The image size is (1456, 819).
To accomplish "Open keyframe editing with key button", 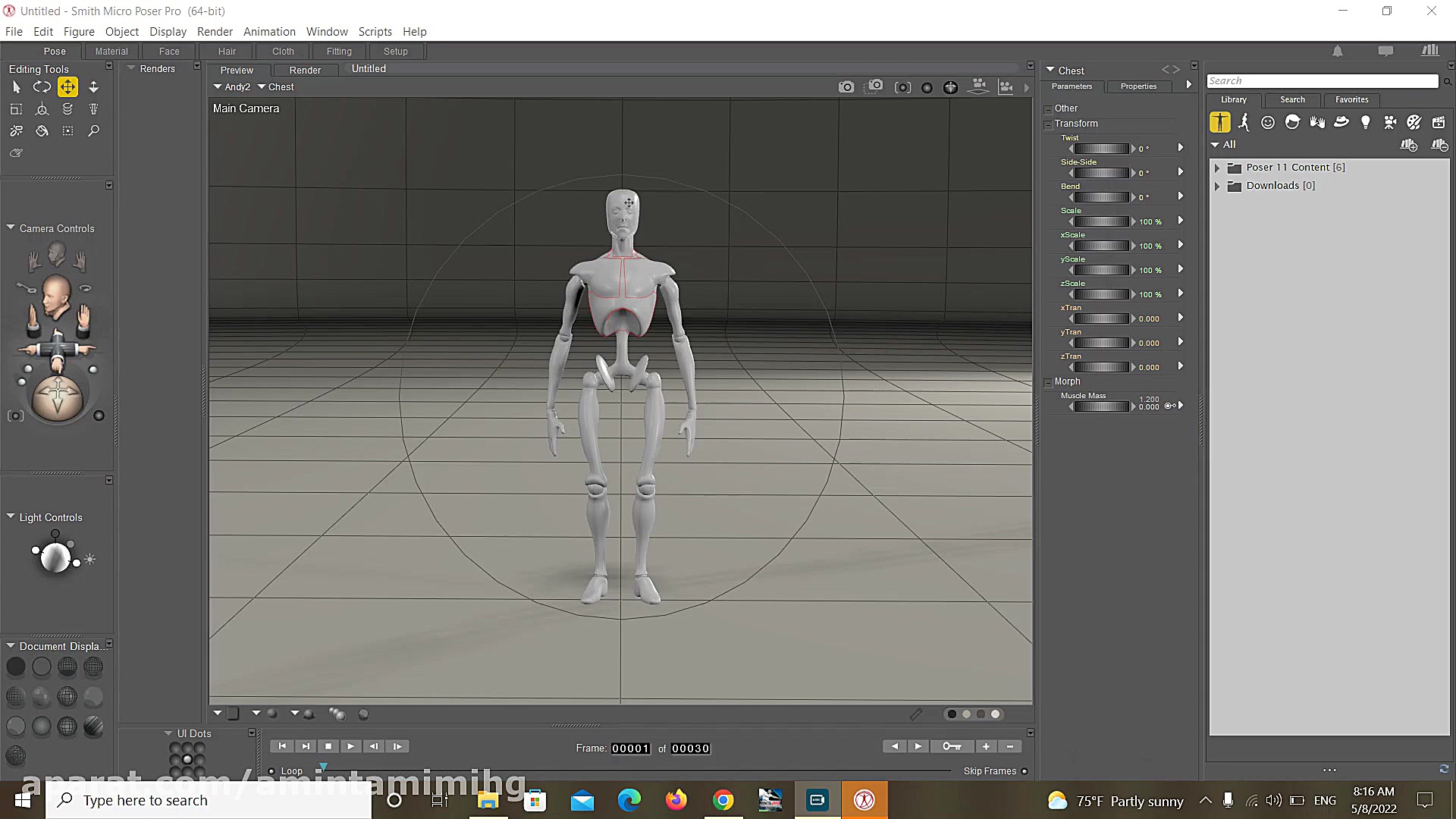I will click(952, 747).
